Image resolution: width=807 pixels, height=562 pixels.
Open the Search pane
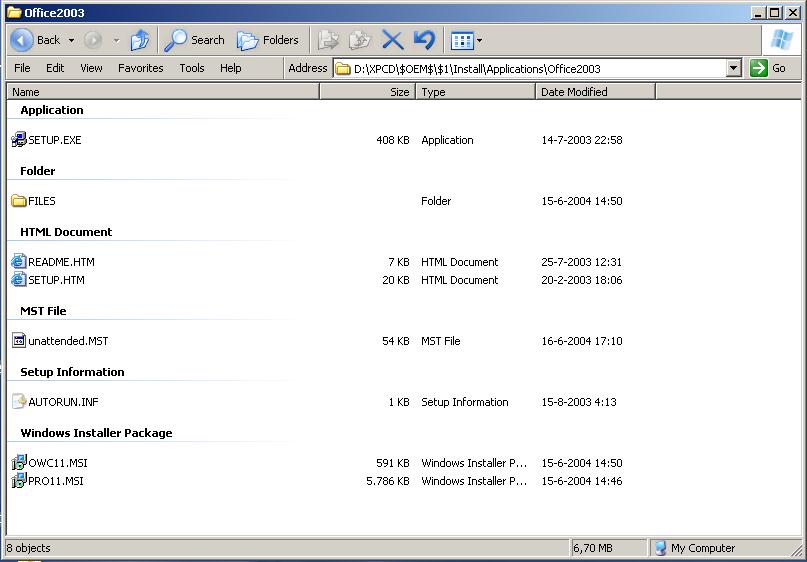195,40
